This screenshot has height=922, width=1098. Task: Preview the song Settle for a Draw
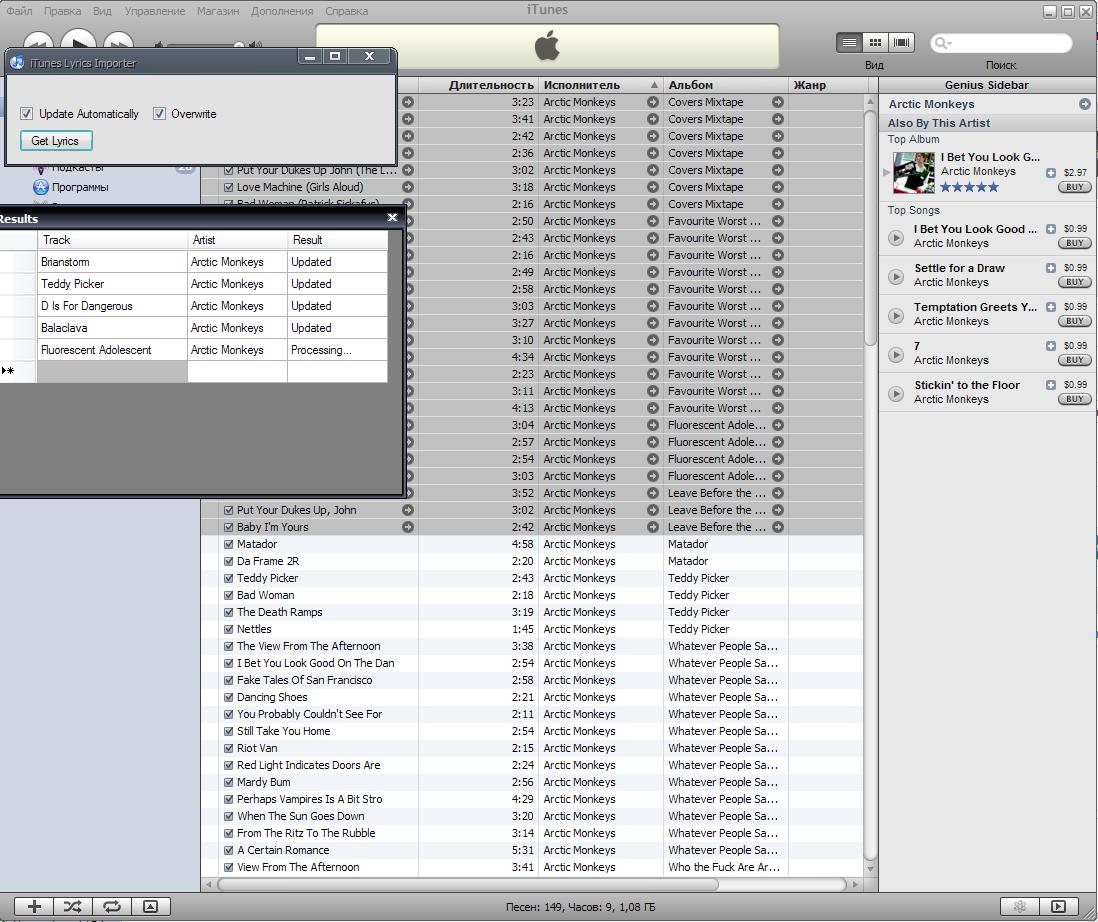click(x=896, y=276)
